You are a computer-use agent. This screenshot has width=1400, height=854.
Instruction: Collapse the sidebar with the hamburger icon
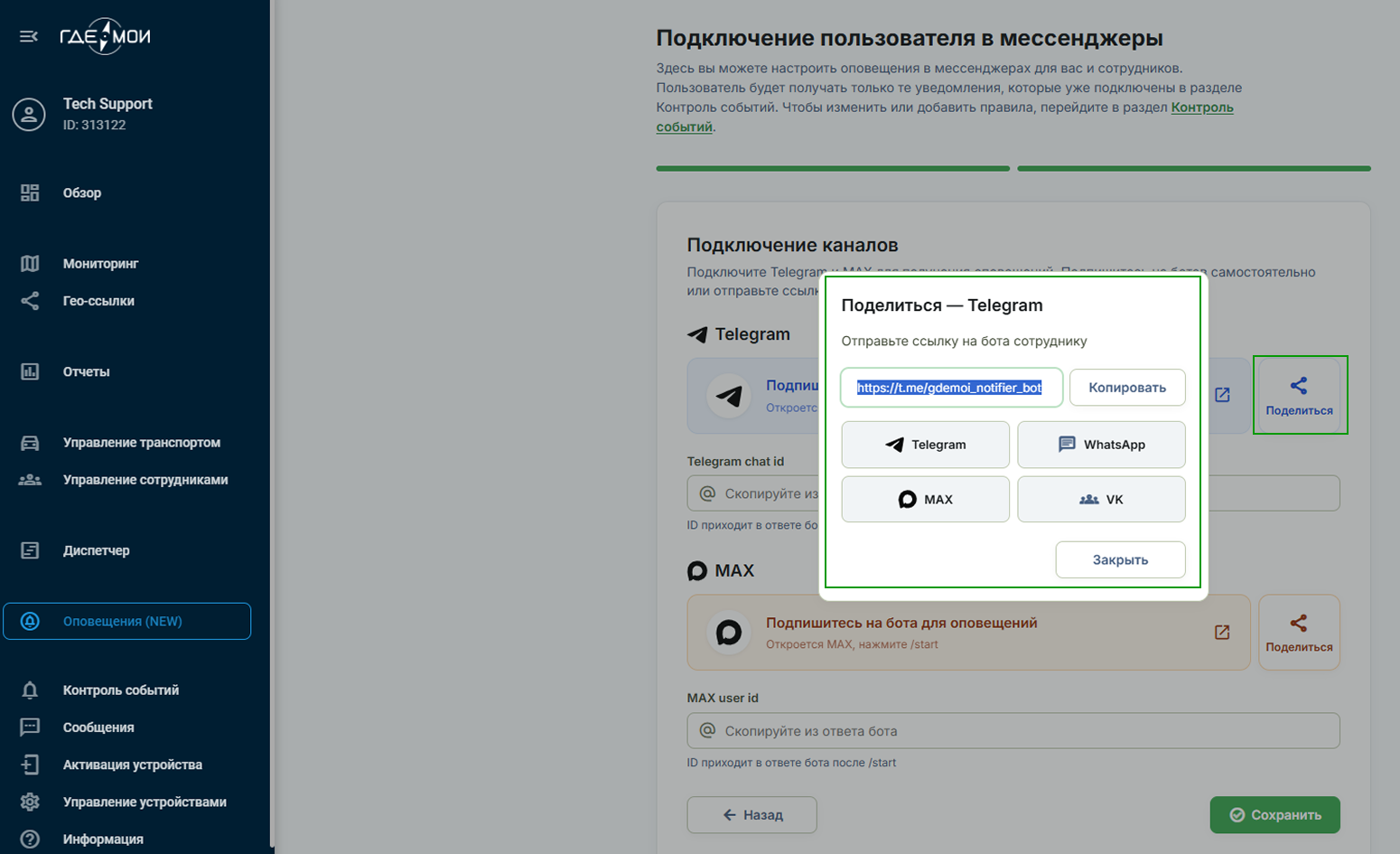[29, 36]
